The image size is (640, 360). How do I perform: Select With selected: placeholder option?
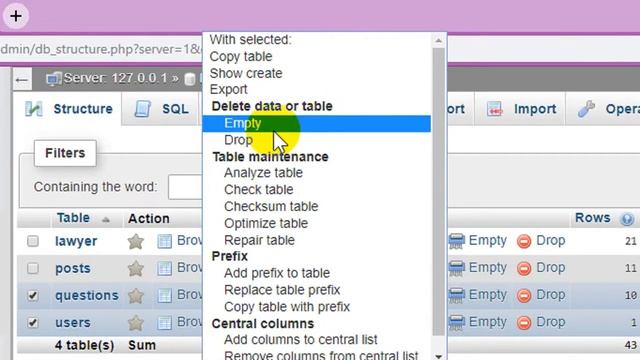[x=316, y=40]
